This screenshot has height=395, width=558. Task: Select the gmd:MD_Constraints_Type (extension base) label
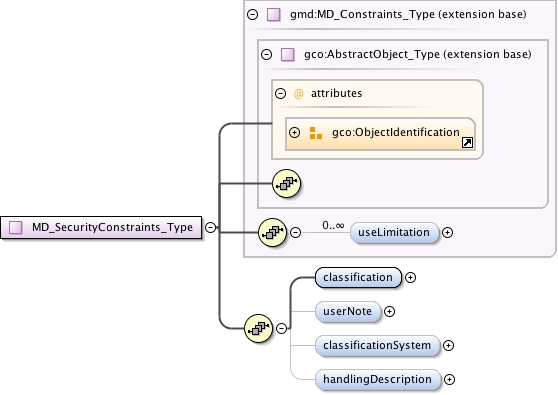(408, 15)
